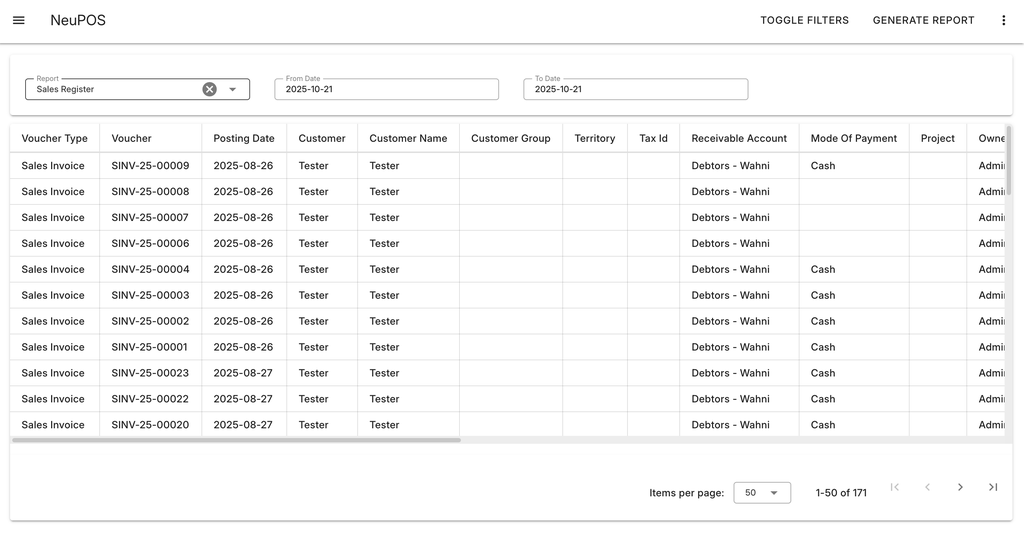This screenshot has height=537, width=1024.
Task: Click the NeuPOS app title
Action: click(x=78, y=20)
